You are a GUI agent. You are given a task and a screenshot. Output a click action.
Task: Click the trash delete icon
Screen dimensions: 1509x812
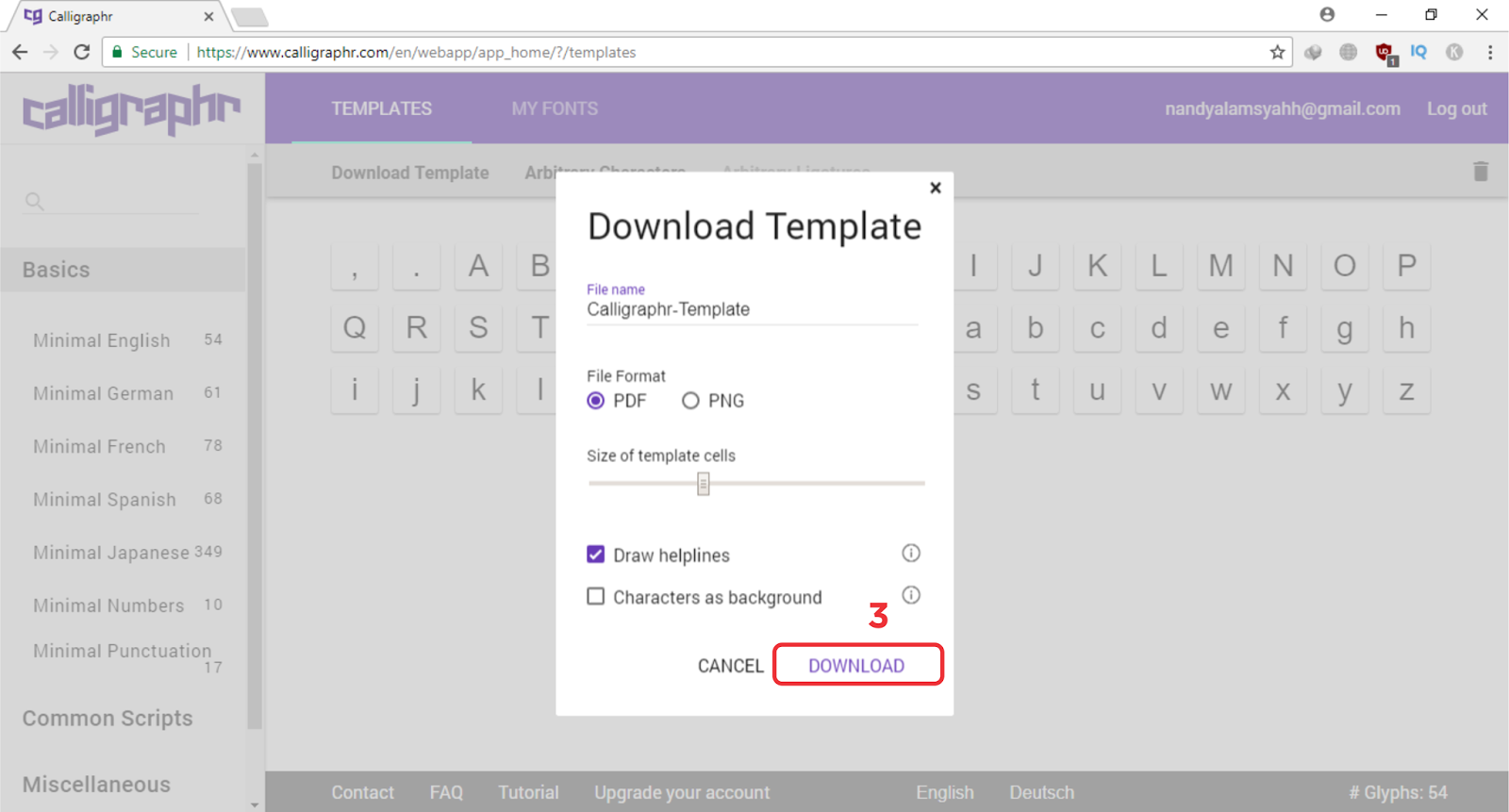point(1481,171)
